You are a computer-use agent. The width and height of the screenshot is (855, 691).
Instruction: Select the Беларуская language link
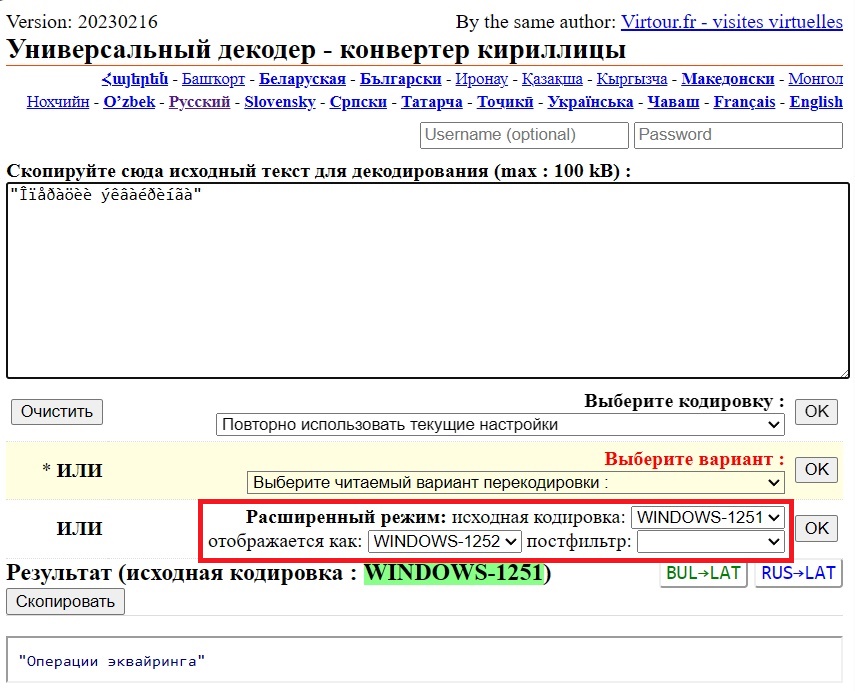(x=302, y=79)
